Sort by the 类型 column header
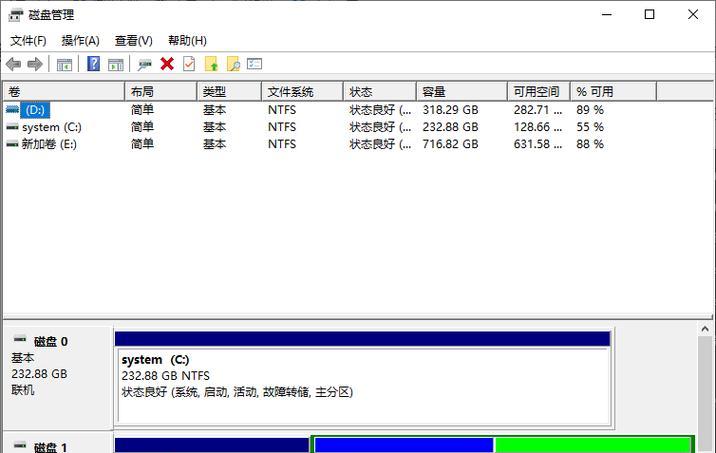This screenshot has width=716, height=453. (x=229, y=92)
